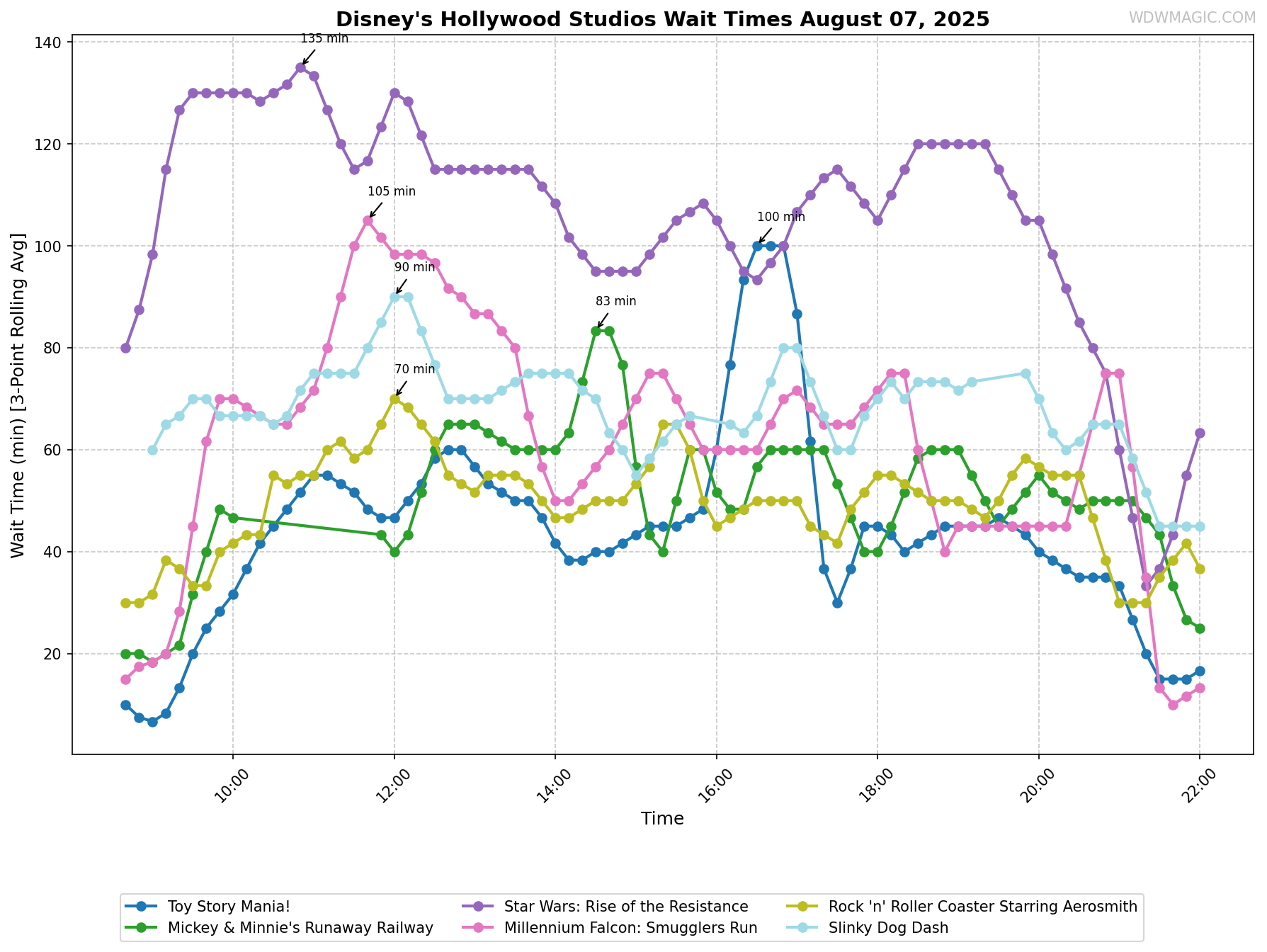Click the '70 min' annotation label

415,369
